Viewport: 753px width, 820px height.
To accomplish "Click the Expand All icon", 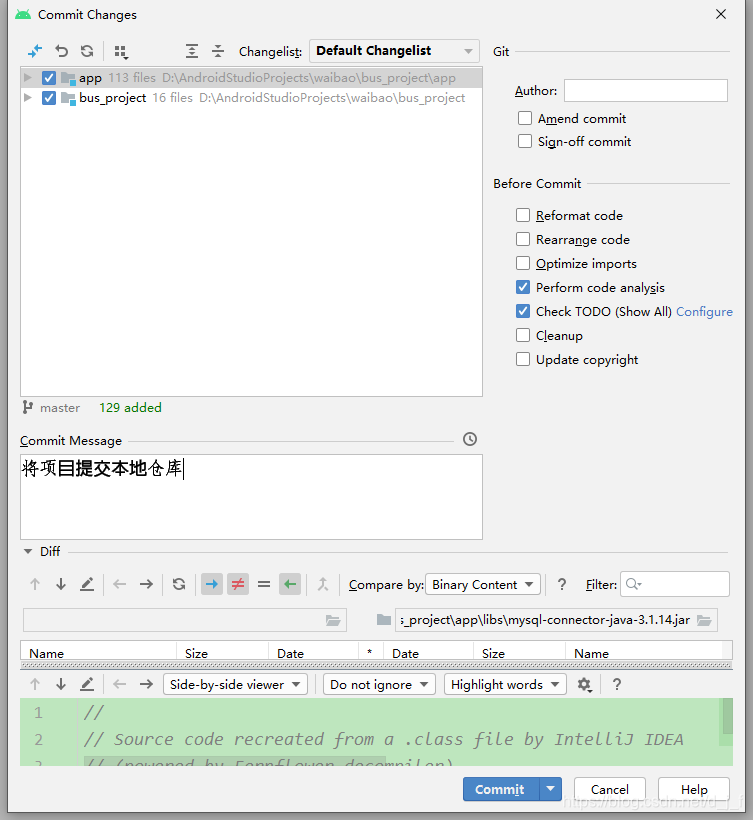I will click(x=192, y=51).
